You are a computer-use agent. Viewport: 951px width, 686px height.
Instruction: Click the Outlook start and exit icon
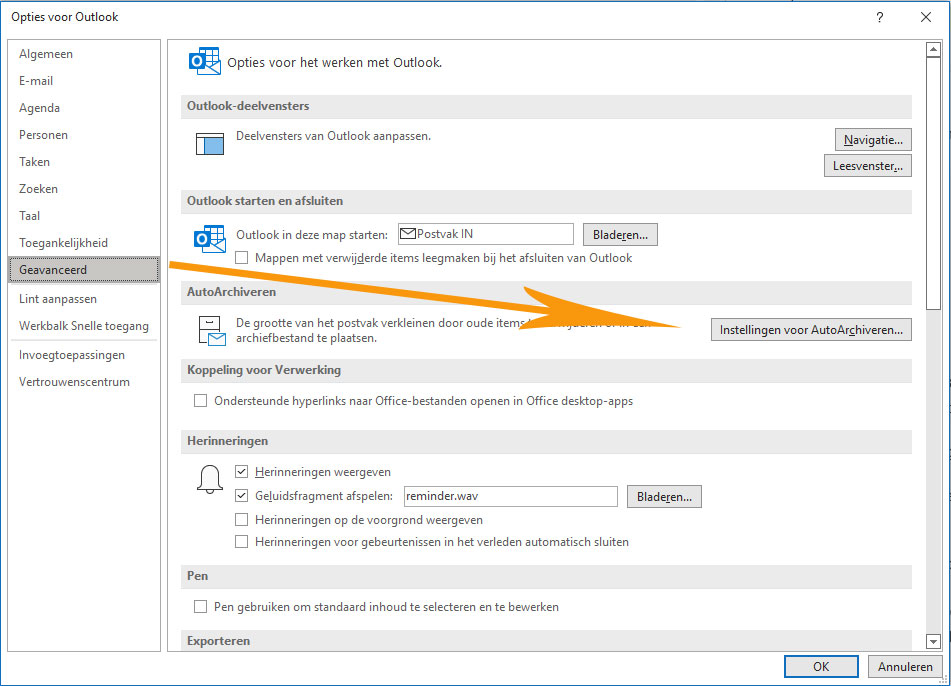210,240
